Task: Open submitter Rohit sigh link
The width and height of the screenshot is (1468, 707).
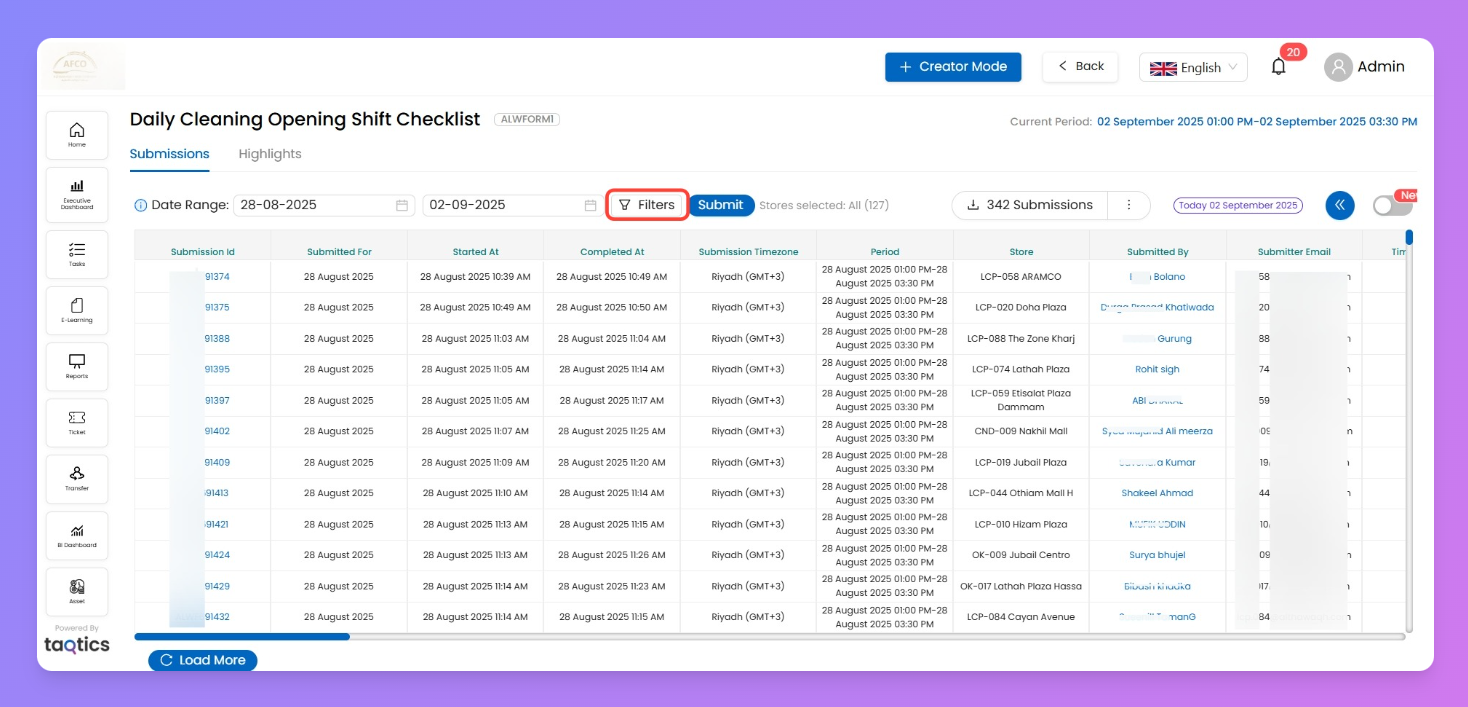Action: [x=1157, y=370]
